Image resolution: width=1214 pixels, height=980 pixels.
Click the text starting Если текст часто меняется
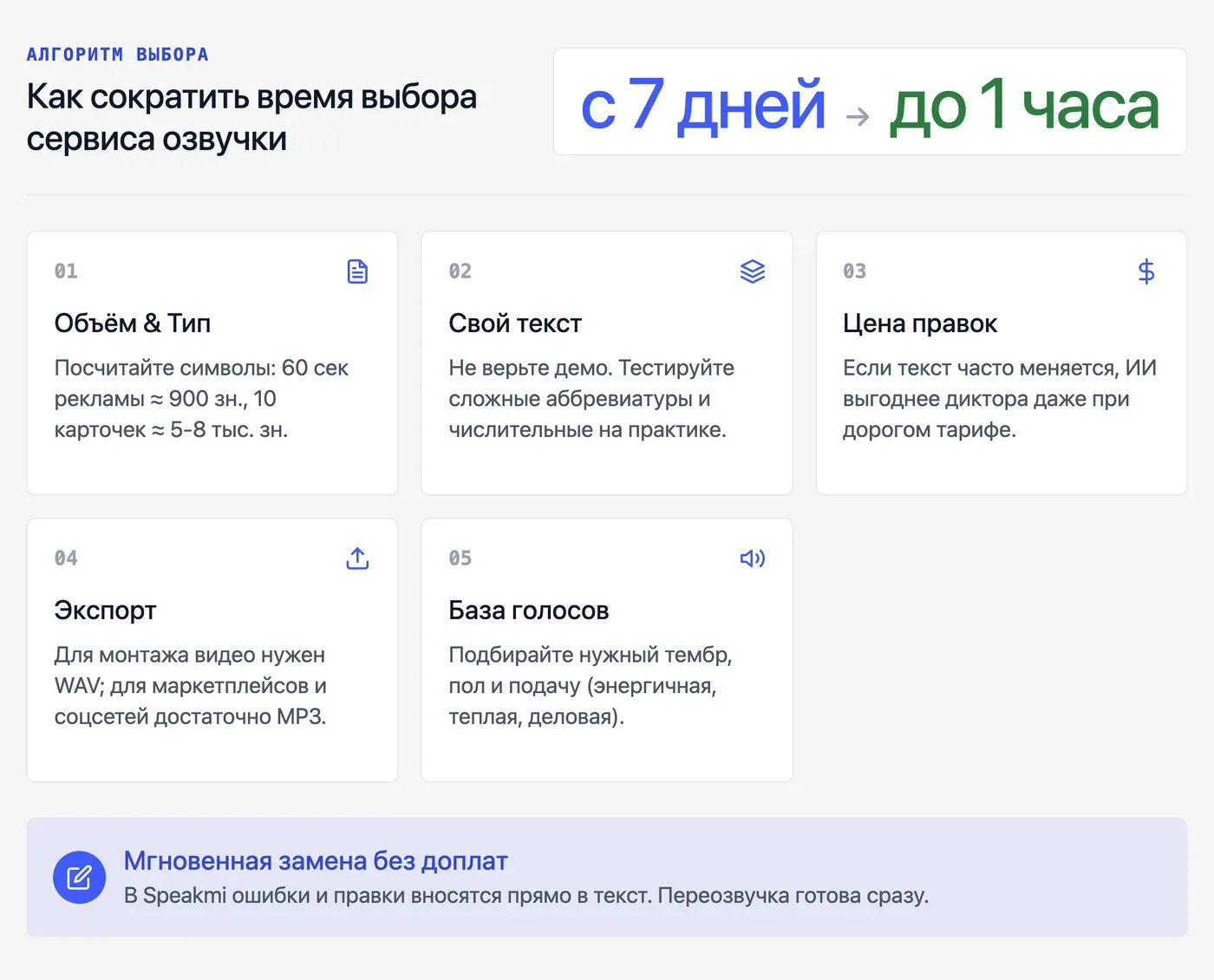pyautogui.click(x=1000, y=399)
